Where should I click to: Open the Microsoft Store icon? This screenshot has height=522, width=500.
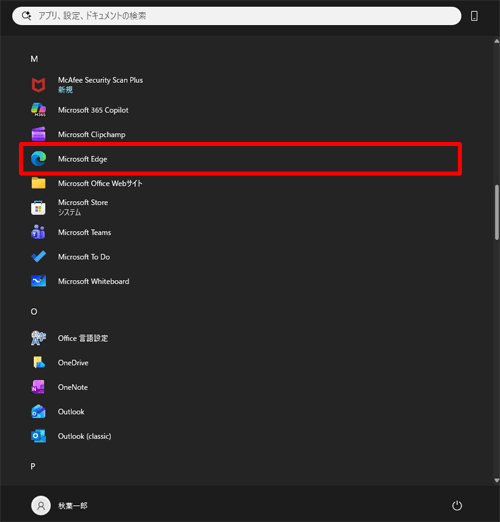[38, 208]
